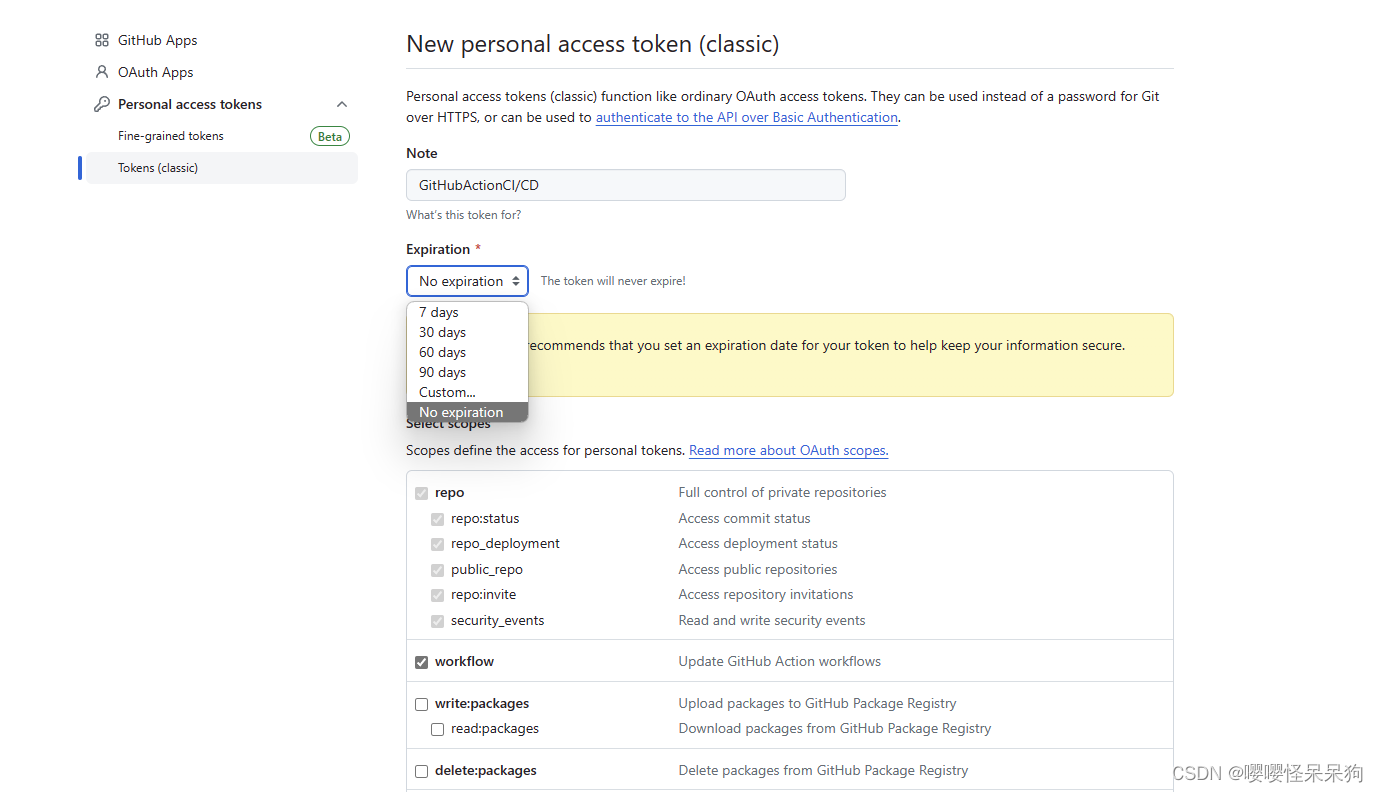Open the Basic Authentication documentation link
Image resolution: width=1378 pixels, height=792 pixels.
746,117
